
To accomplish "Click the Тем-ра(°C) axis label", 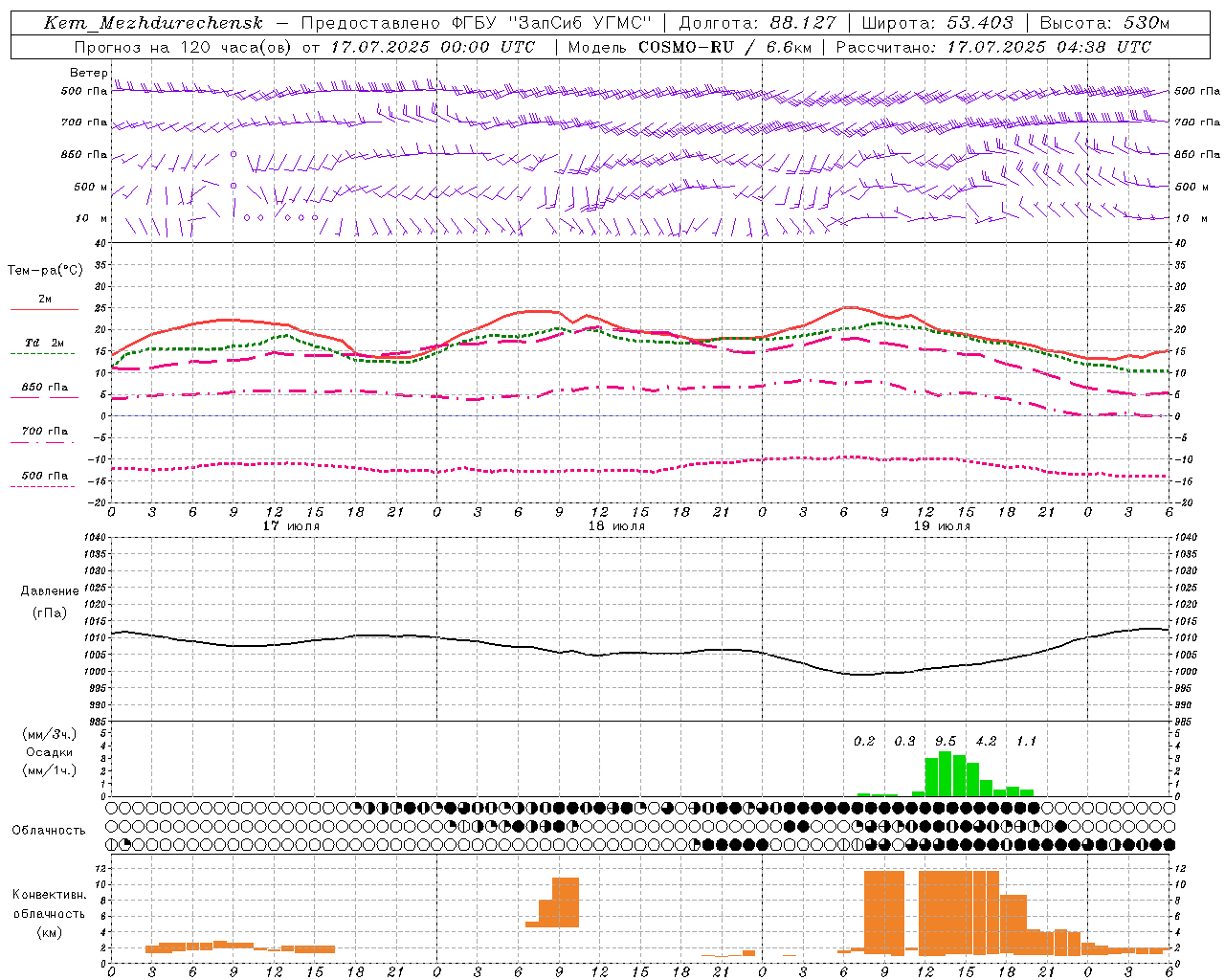I will (45, 271).
